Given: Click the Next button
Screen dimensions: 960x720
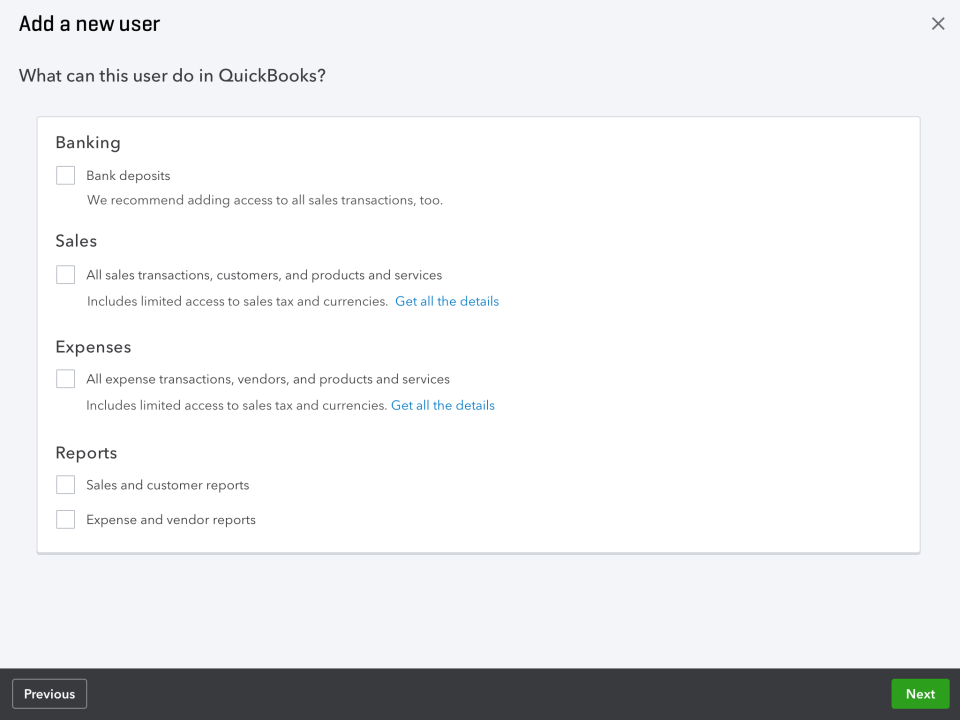Looking at the screenshot, I should coord(920,693).
